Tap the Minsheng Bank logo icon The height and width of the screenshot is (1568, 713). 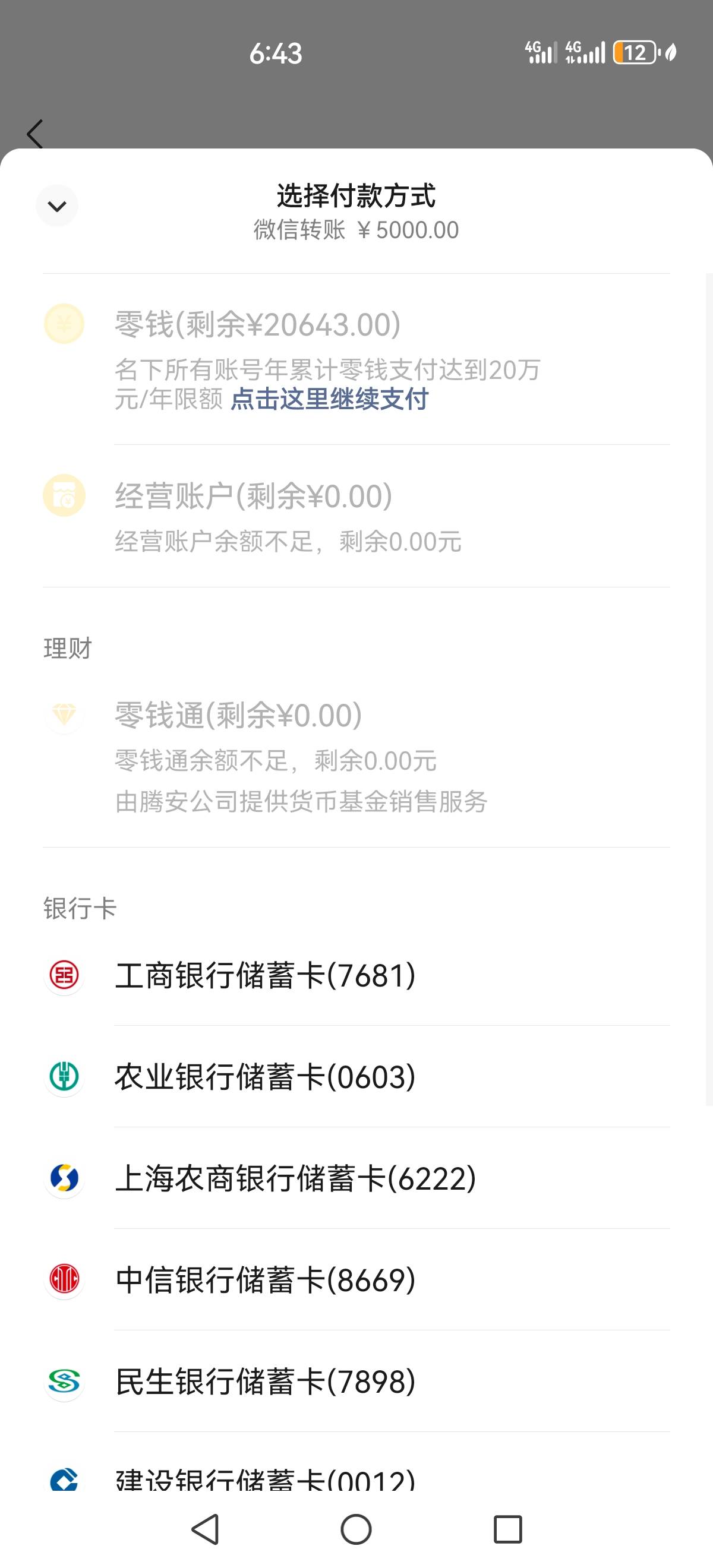(x=64, y=1381)
